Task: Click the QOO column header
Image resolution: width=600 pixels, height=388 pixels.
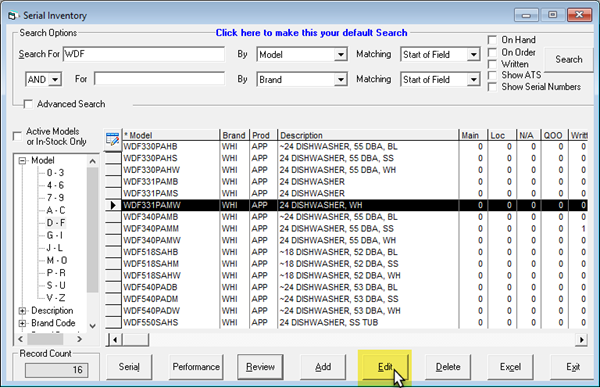Action: click(x=553, y=135)
